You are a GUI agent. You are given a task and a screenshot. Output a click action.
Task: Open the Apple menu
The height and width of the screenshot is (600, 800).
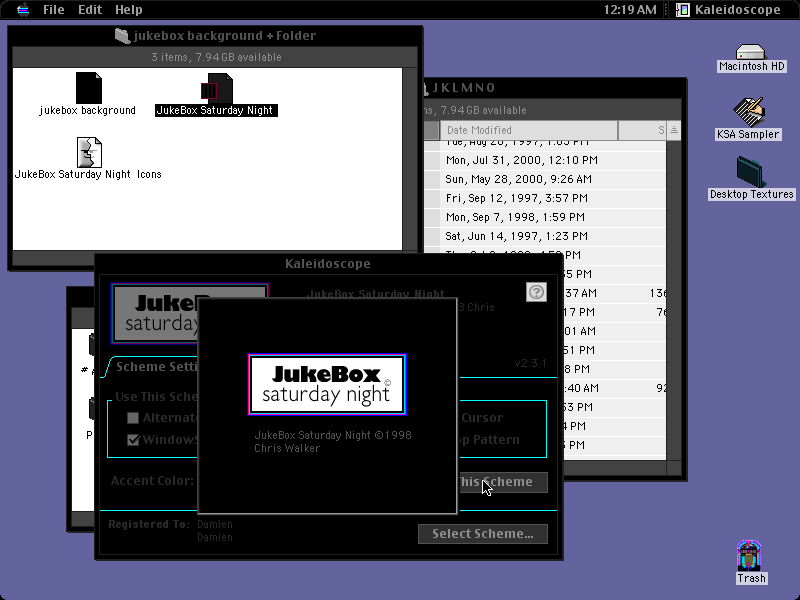pyautogui.click(x=23, y=10)
